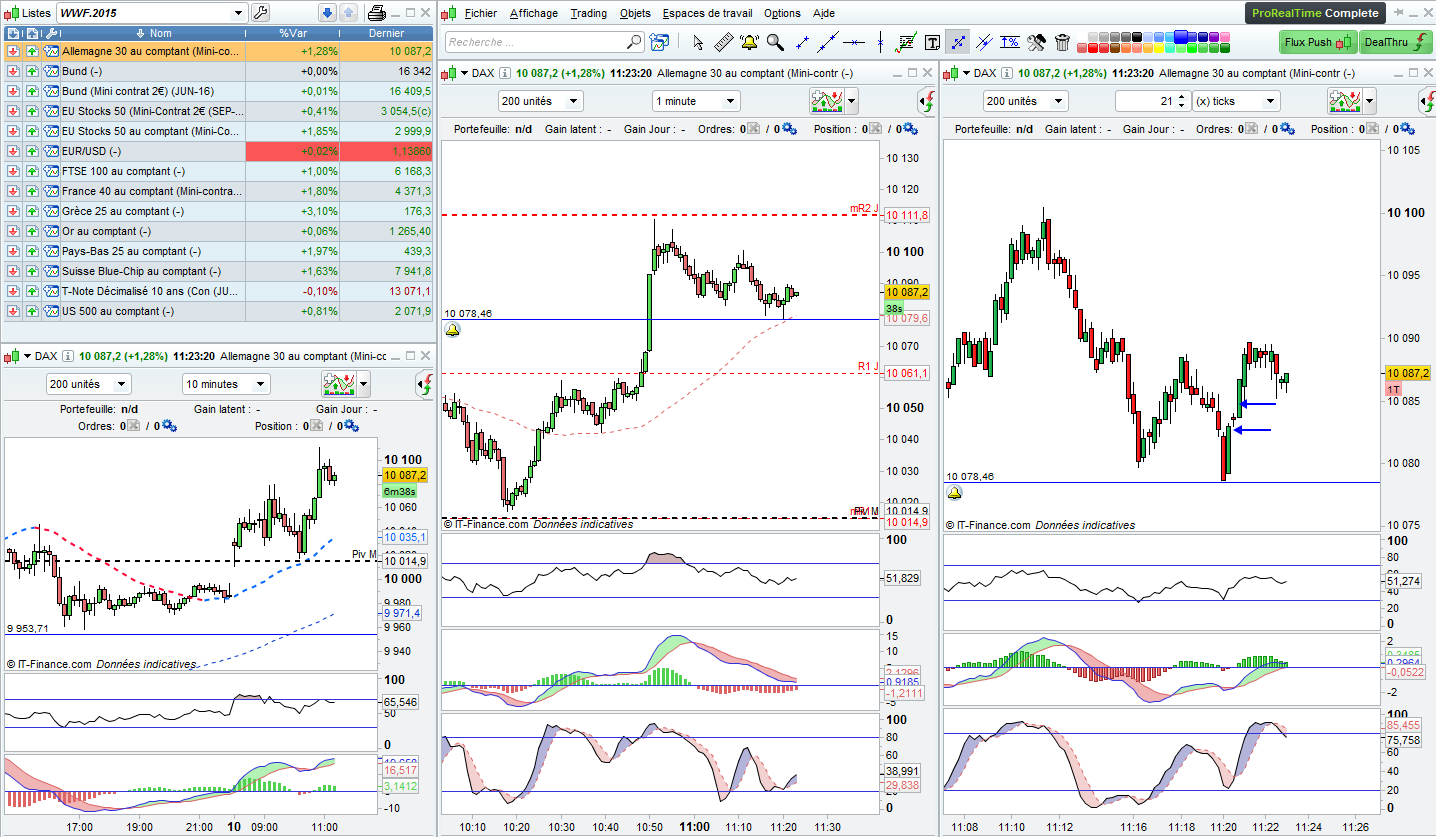The width and height of the screenshot is (1436, 837).
Task: Open the WWF.2015 list dropdown
Action: point(238,13)
